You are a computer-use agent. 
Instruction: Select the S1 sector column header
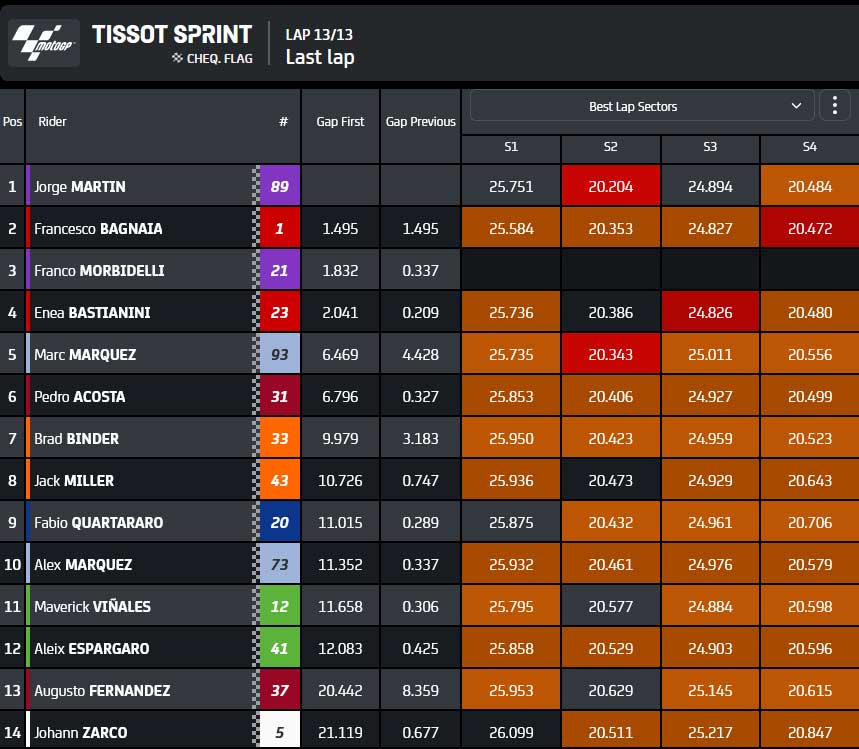(511, 147)
